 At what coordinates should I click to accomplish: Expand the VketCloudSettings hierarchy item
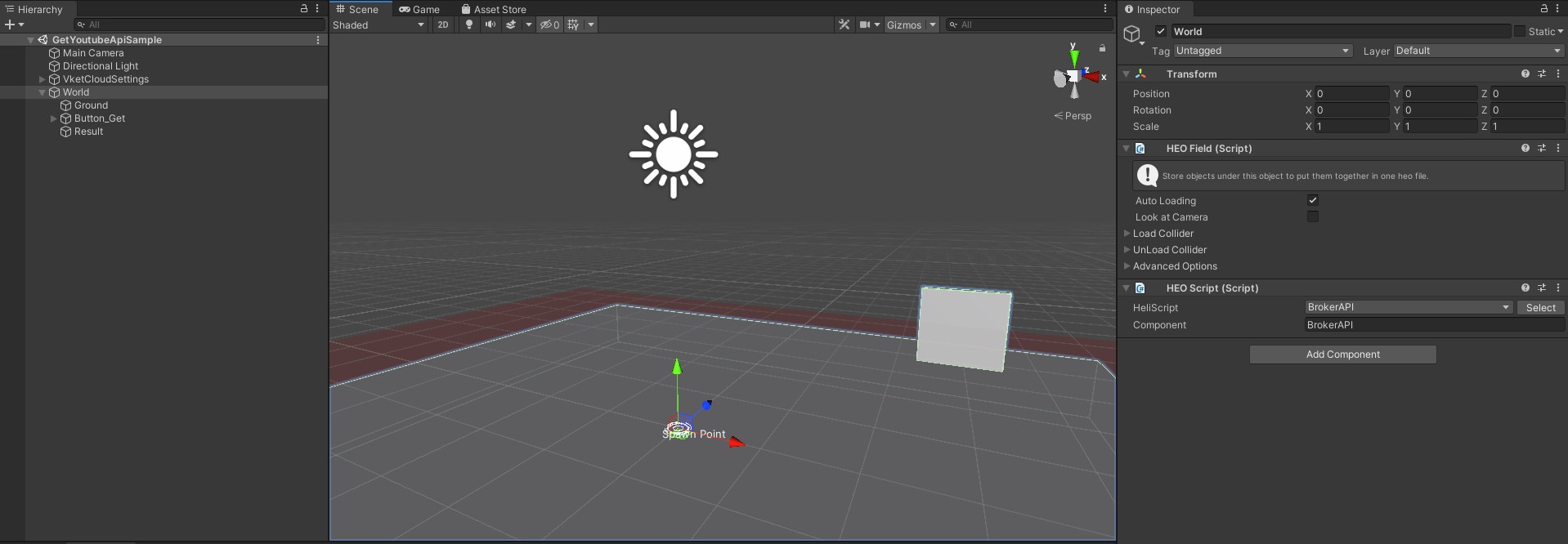[x=43, y=79]
